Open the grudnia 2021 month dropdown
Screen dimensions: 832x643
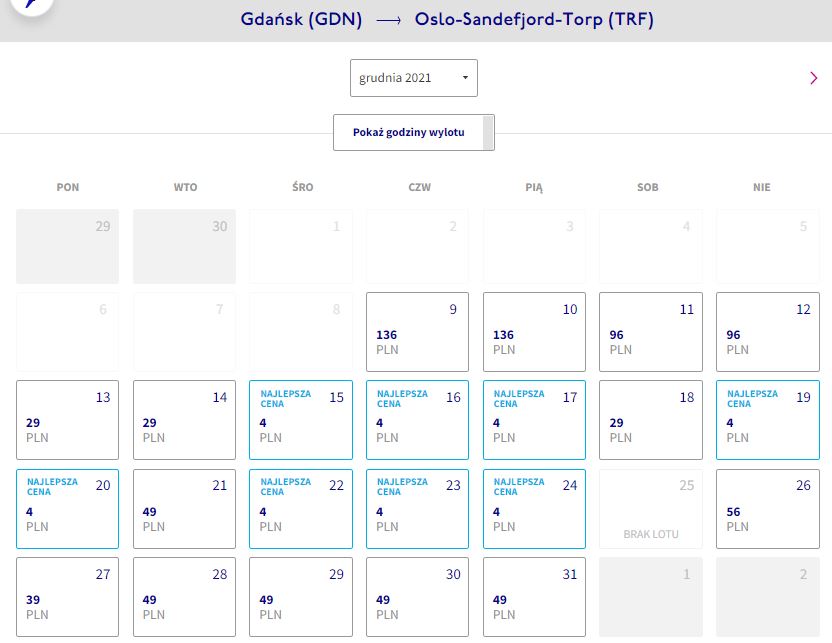(413, 78)
